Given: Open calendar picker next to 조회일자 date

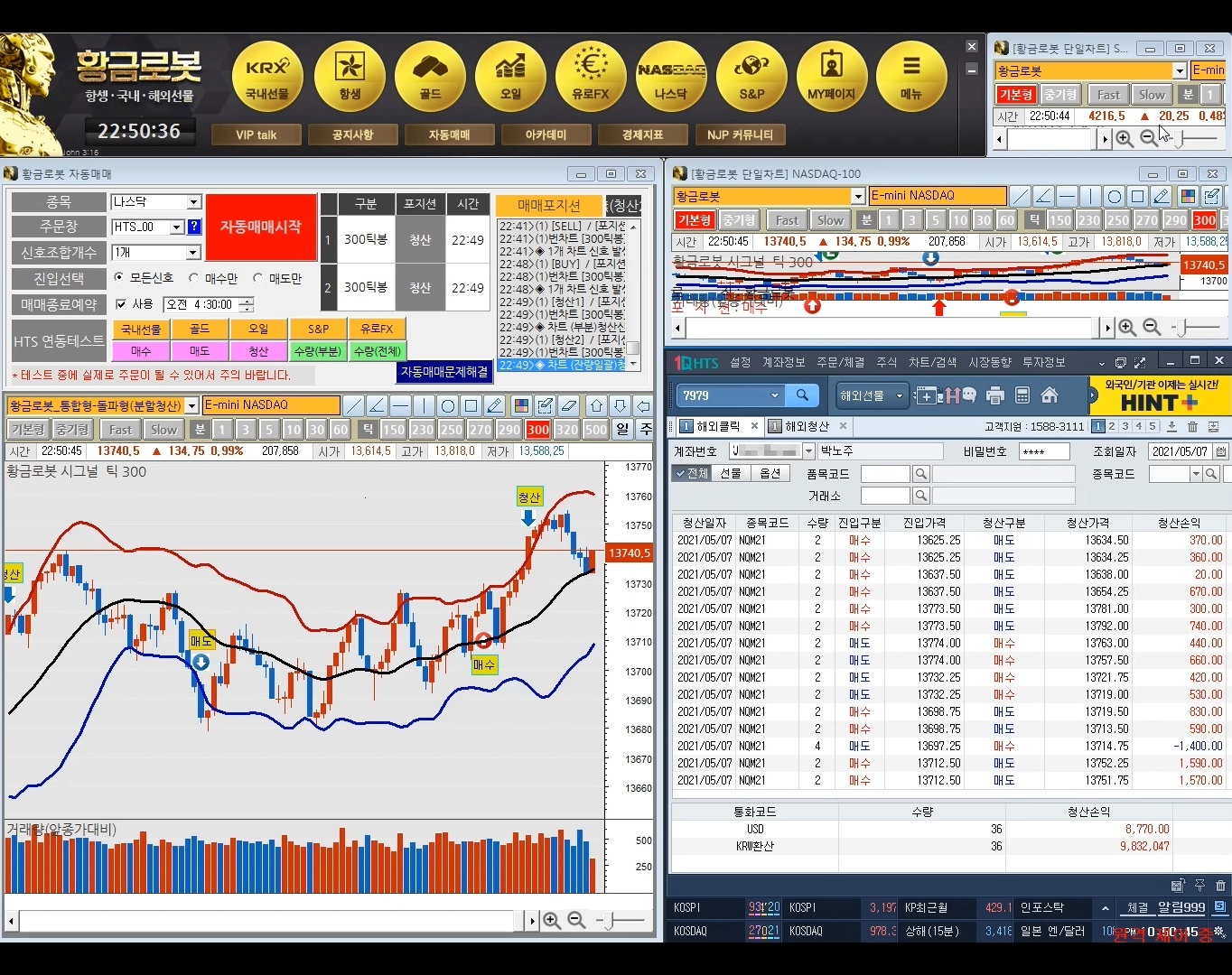Looking at the screenshot, I should click(x=1221, y=451).
